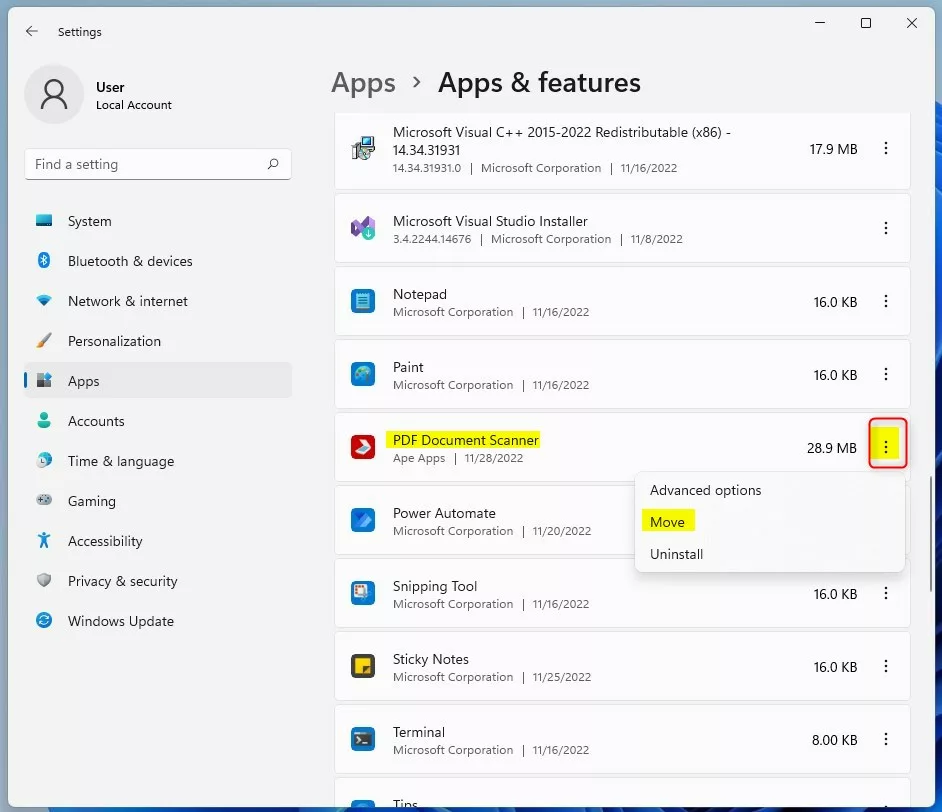942x812 pixels.
Task: Close the Settings window
Action: [911, 23]
